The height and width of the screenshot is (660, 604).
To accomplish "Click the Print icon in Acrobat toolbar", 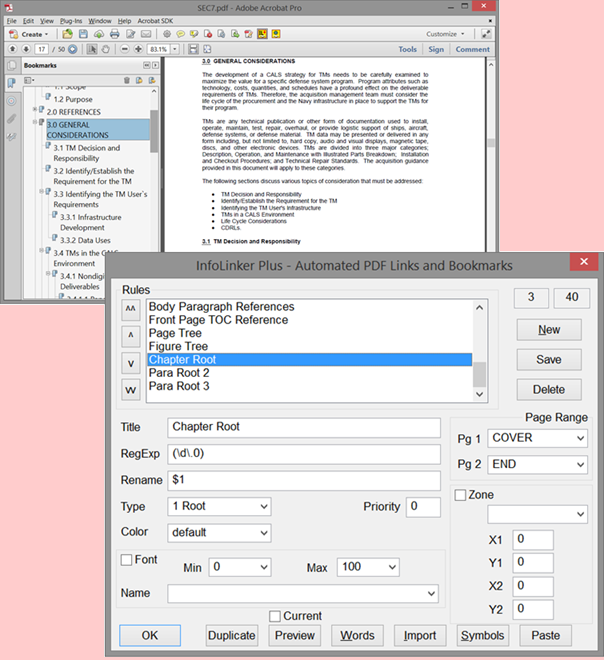I will point(114,34).
